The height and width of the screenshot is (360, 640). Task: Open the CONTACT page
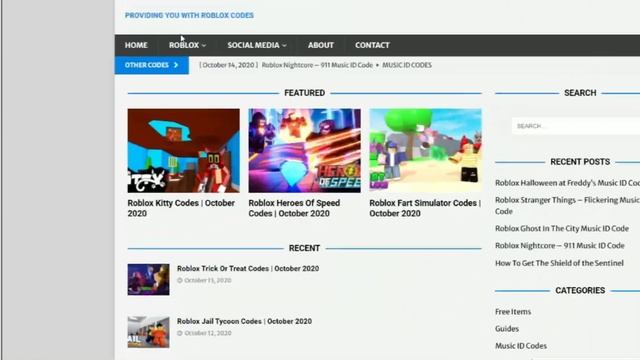[372, 45]
